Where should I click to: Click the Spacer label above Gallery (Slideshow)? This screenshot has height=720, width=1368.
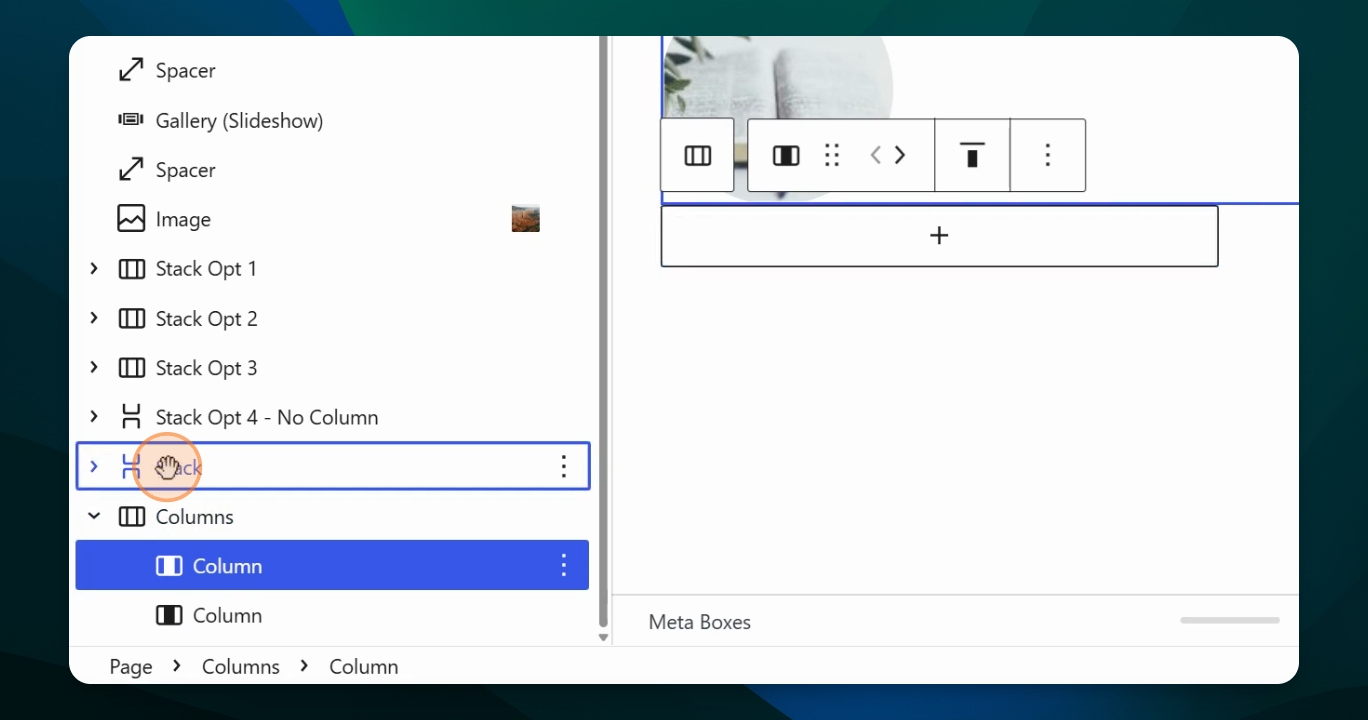click(x=185, y=71)
